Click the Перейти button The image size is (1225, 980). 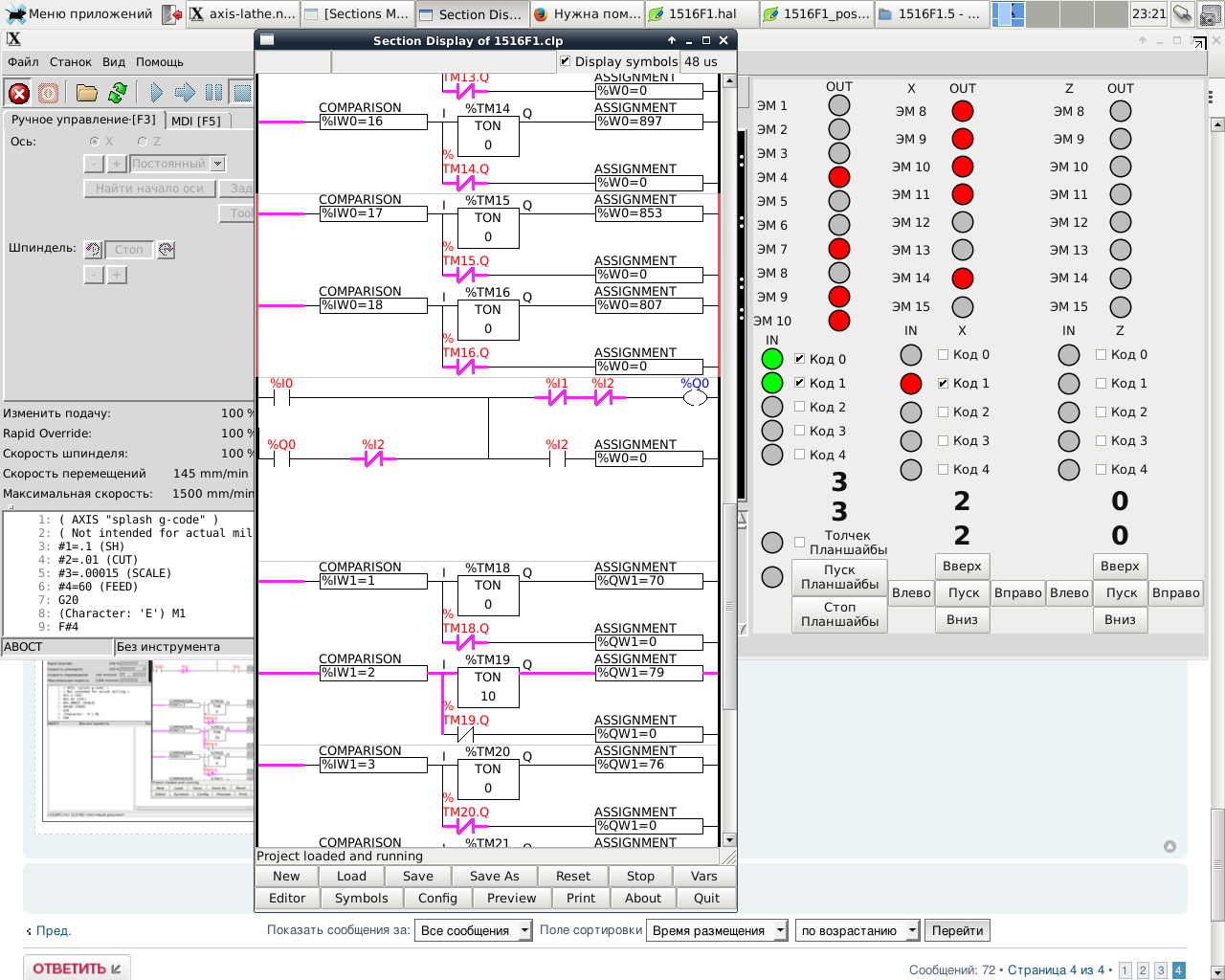click(x=958, y=930)
